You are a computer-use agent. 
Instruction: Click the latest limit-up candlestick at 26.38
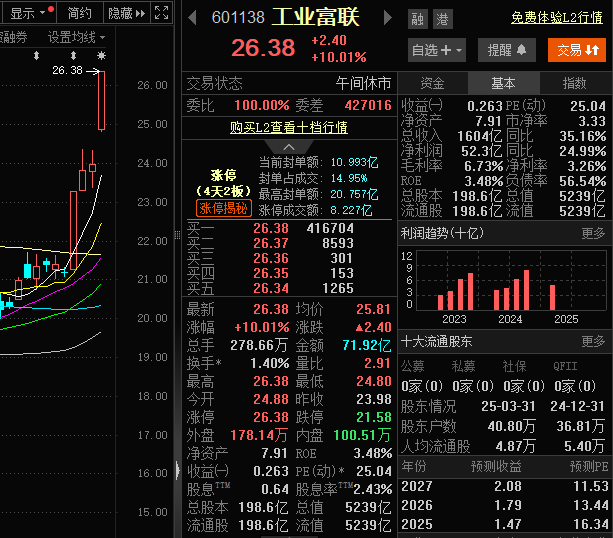[101, 101]
